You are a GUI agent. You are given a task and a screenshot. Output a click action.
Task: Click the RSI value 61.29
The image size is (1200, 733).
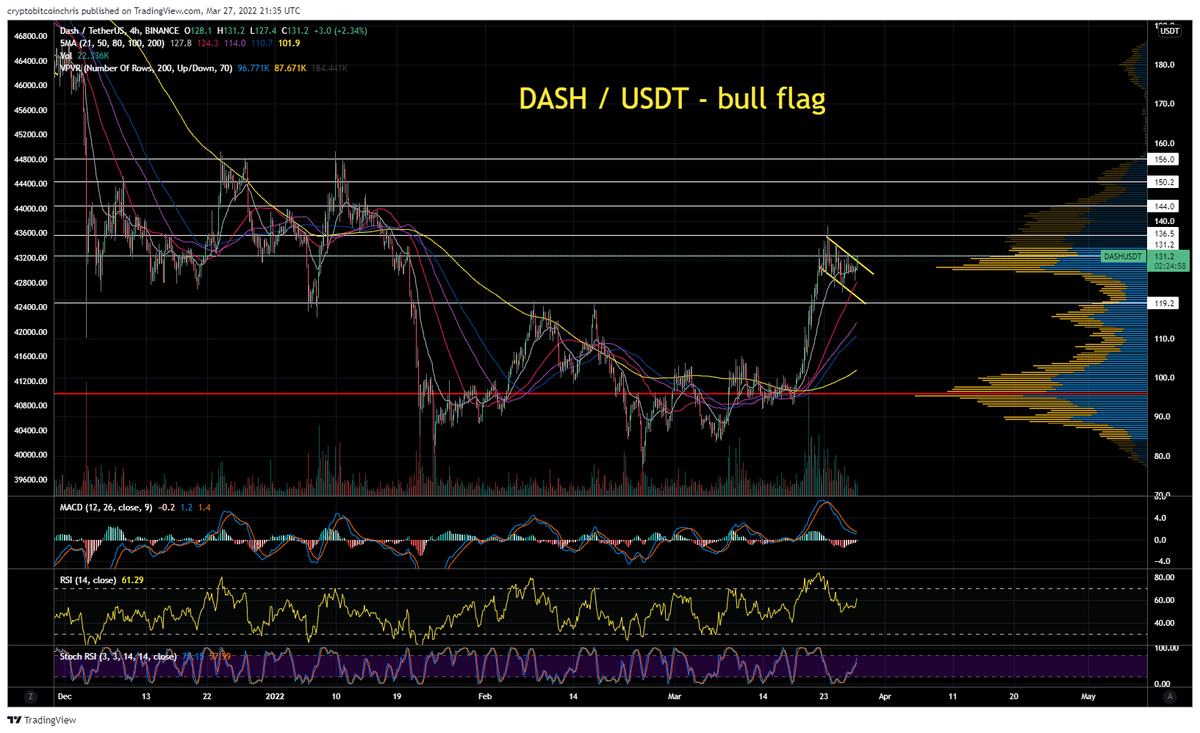(134, 580)
